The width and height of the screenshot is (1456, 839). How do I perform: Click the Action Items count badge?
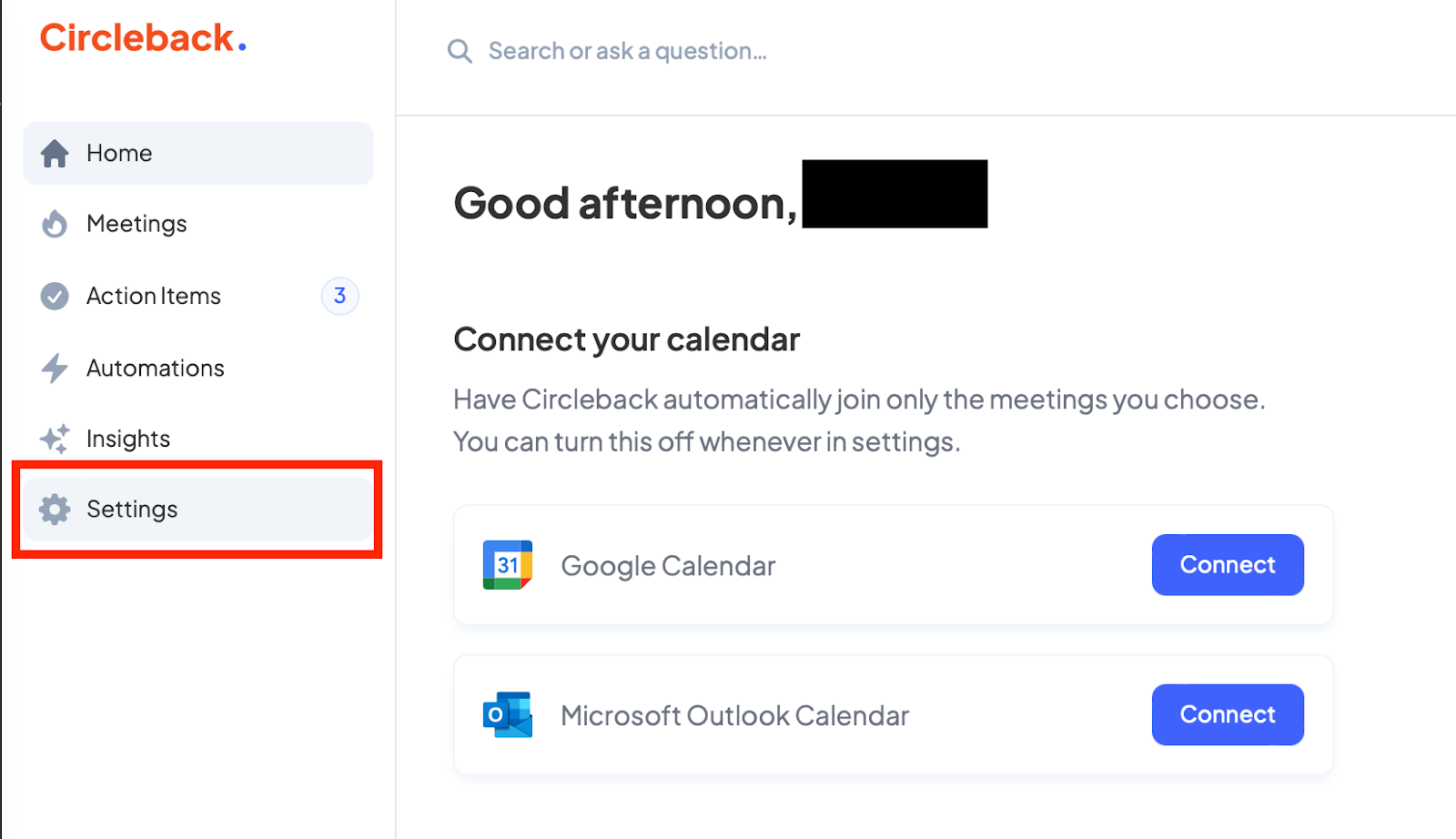(x=339, y=296)
